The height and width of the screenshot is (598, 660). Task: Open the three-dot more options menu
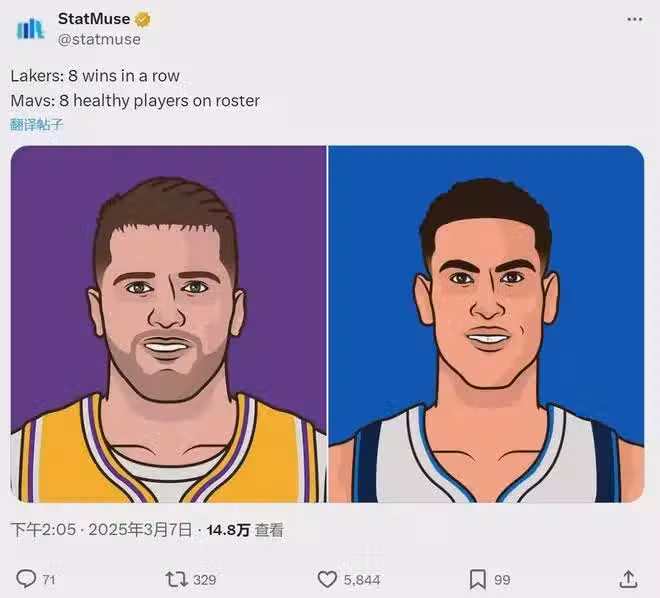634,19
